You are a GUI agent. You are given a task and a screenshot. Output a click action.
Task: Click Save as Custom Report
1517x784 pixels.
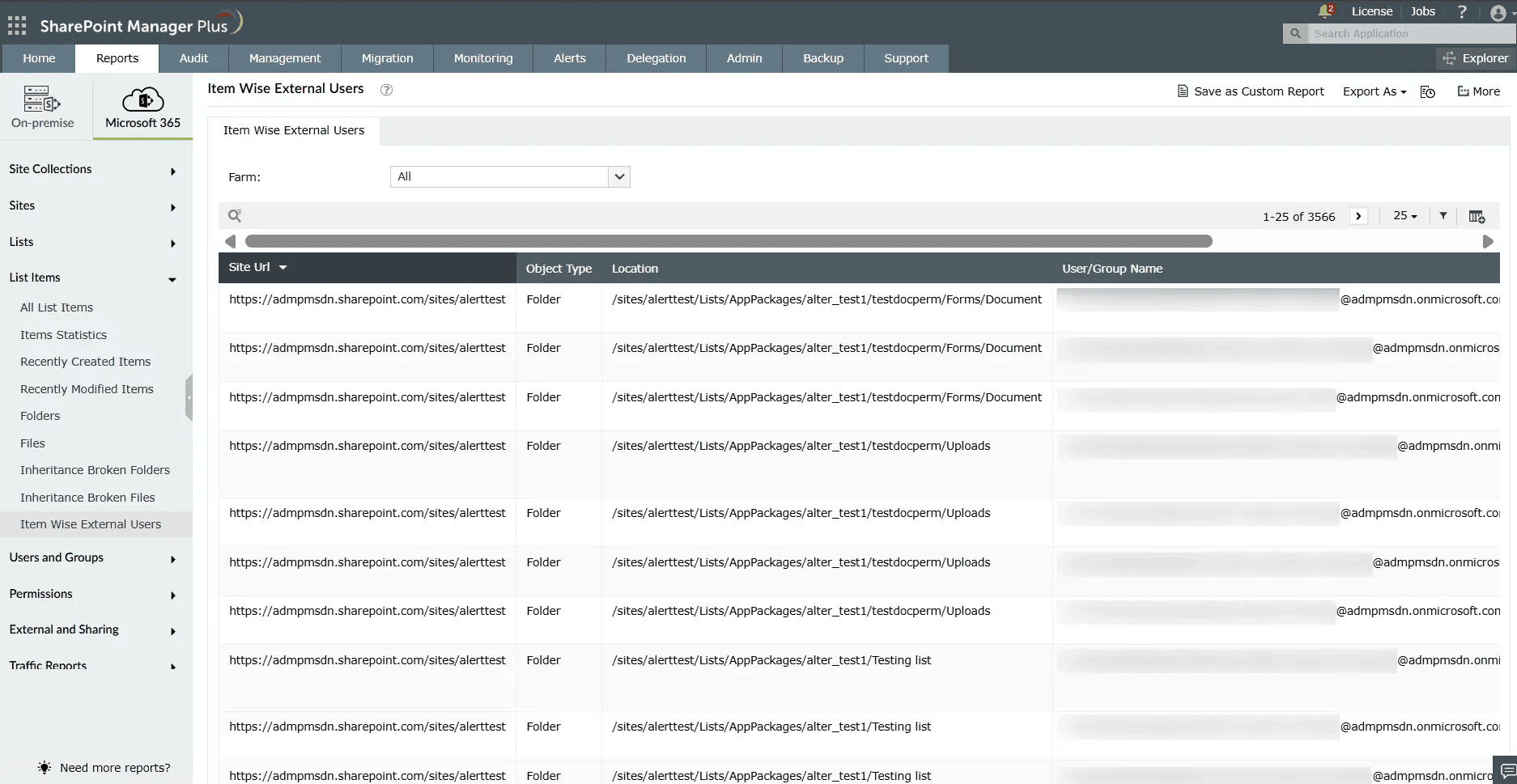1251,91
